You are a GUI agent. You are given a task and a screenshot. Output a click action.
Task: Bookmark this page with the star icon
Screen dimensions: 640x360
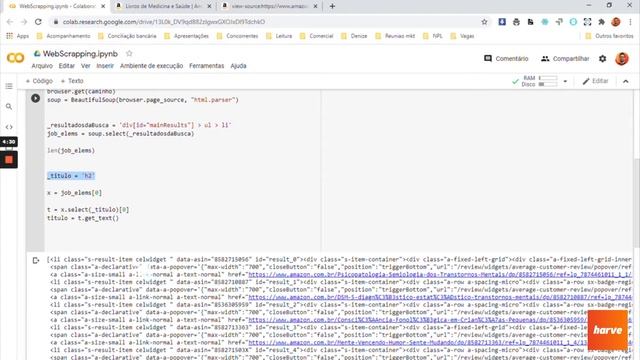coord(484,22)
